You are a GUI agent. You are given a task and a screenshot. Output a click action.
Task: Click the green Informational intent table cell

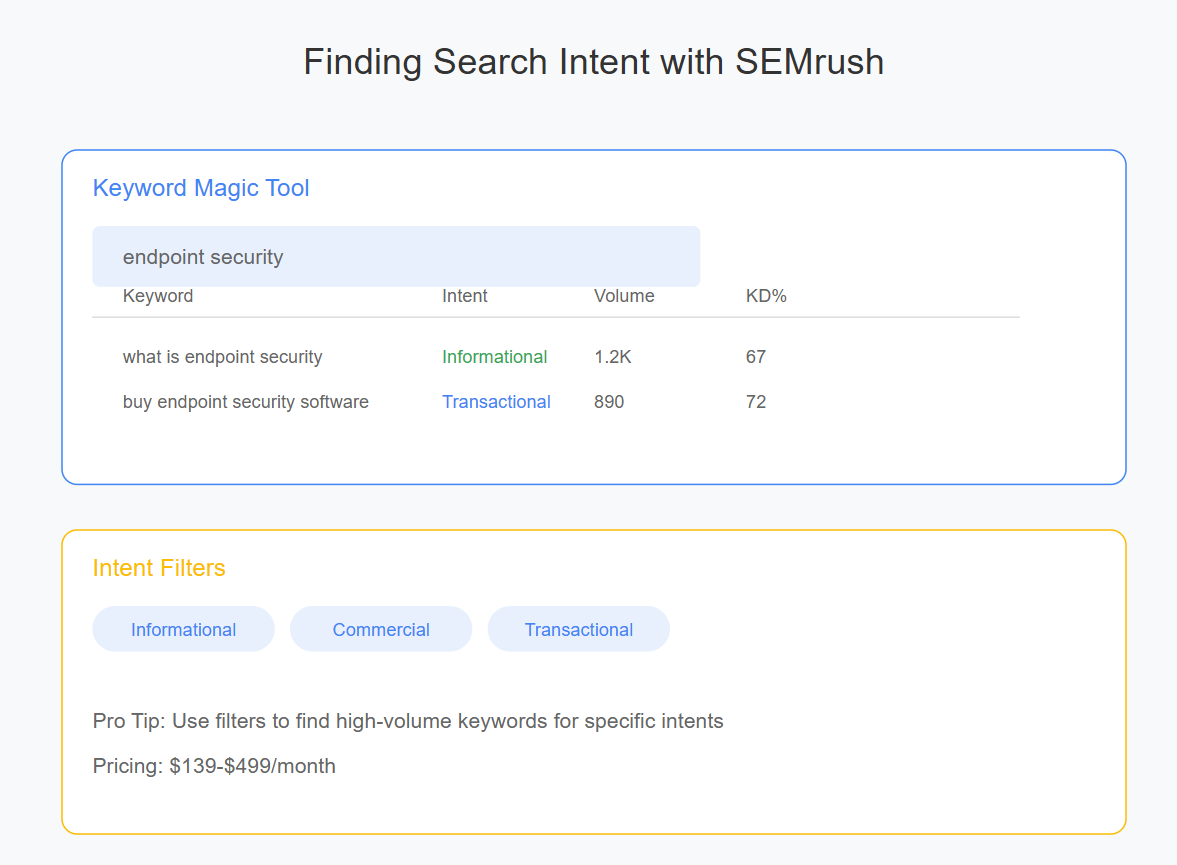coord(495,357)
